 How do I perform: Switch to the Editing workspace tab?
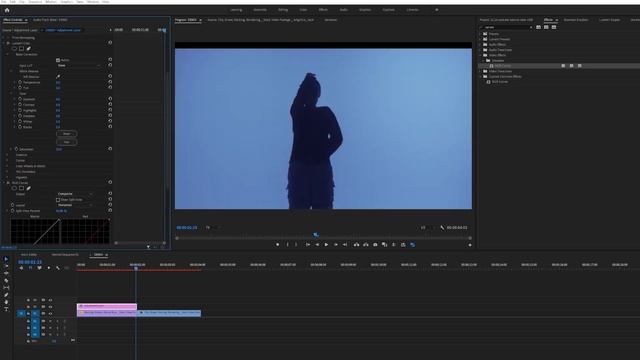pos(283,10)
